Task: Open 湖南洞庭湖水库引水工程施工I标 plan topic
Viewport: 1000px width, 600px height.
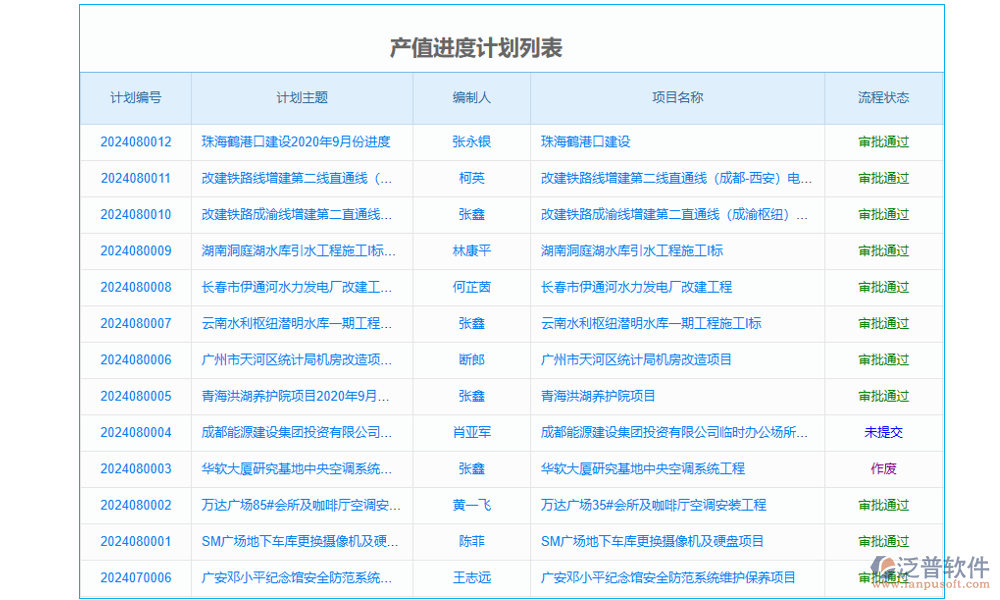Action: pyautogui.click(x=300, y=251)
